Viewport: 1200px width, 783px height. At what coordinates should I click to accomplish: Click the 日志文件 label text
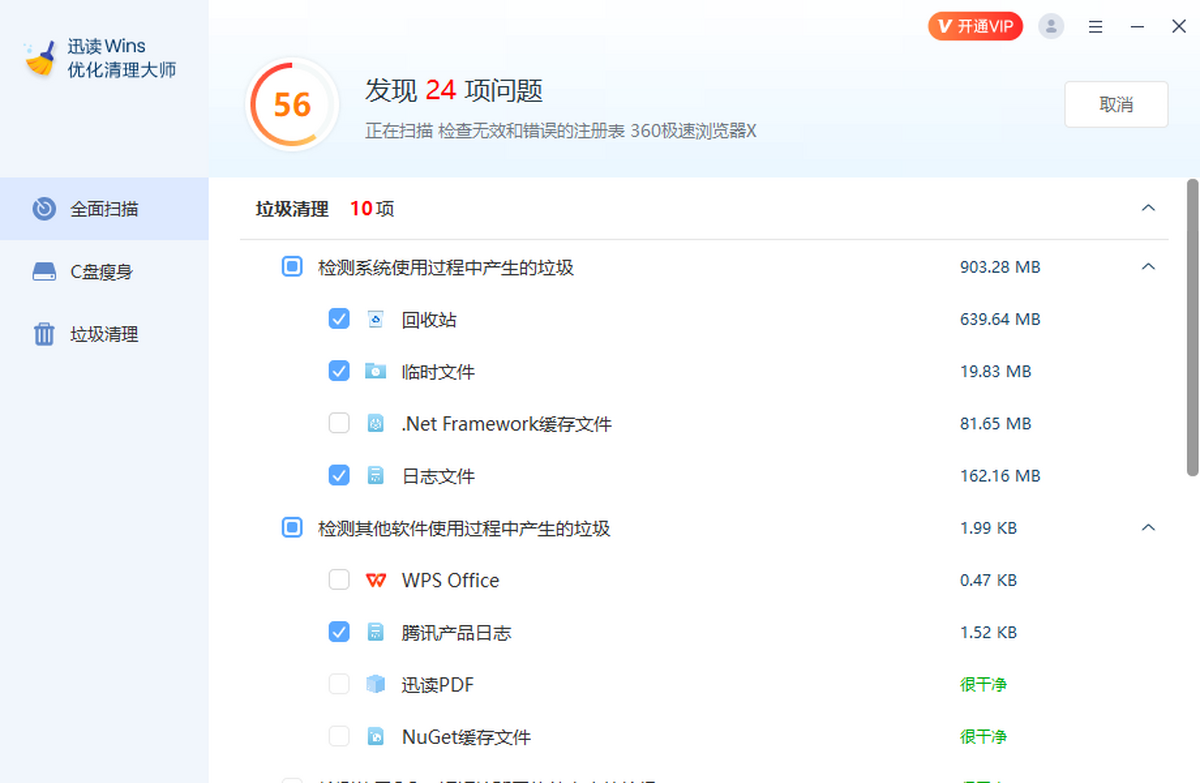pyautogui.click(x=439, y=476)
